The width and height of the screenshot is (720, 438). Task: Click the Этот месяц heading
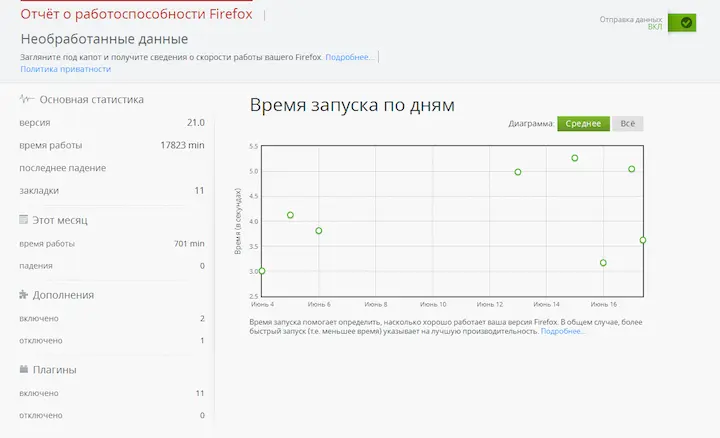pyautogui.click(x=60, y=220)
